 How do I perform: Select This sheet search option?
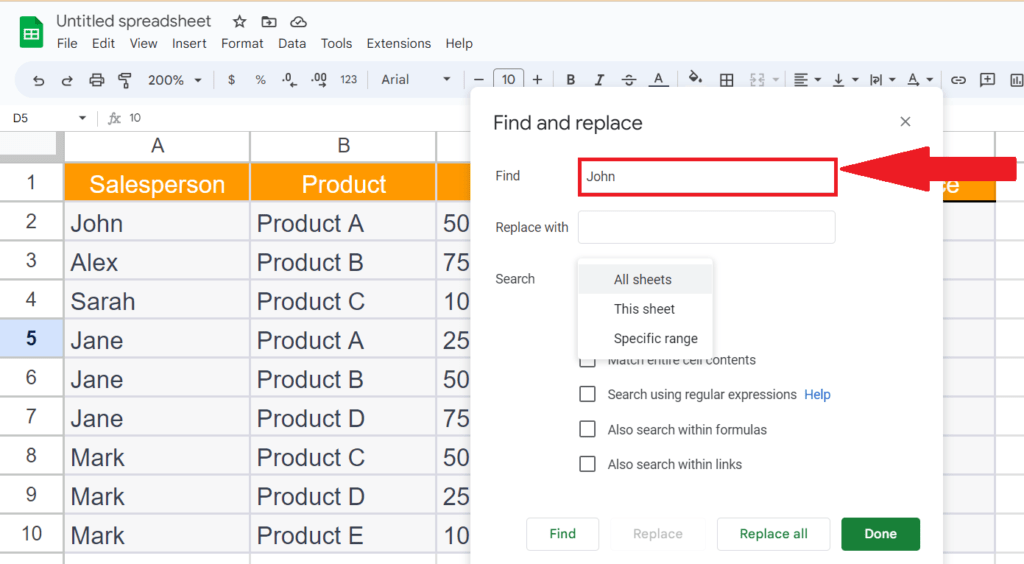[x=645, y=309]
